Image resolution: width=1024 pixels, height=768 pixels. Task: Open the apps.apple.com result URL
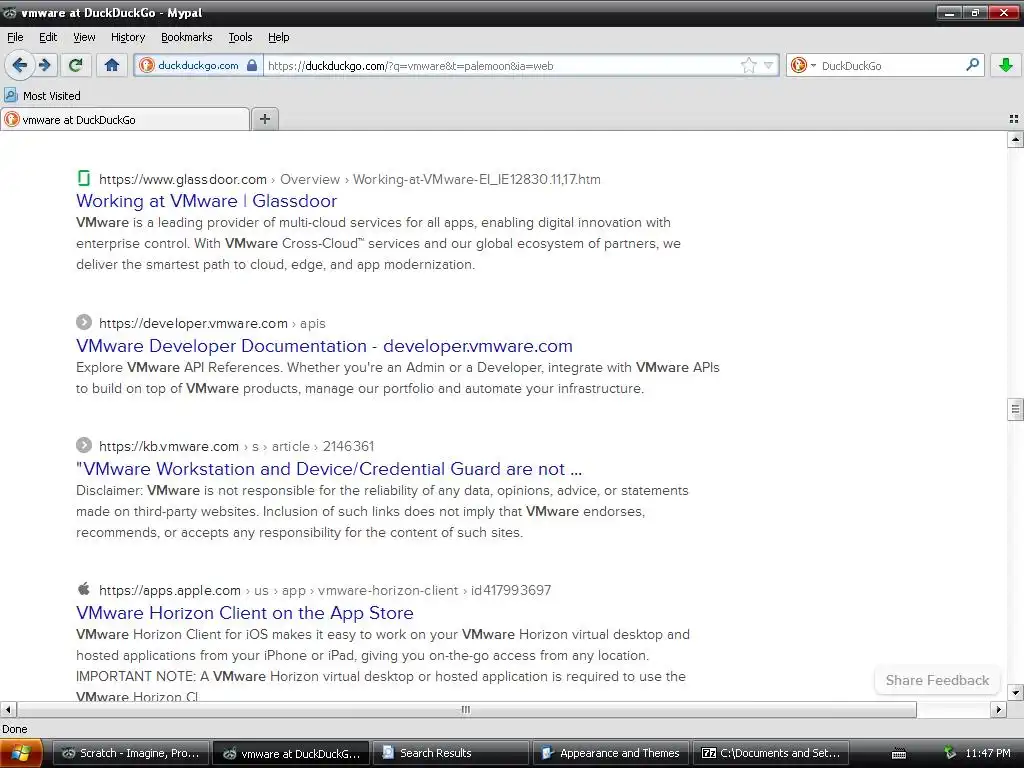(325, 590)
